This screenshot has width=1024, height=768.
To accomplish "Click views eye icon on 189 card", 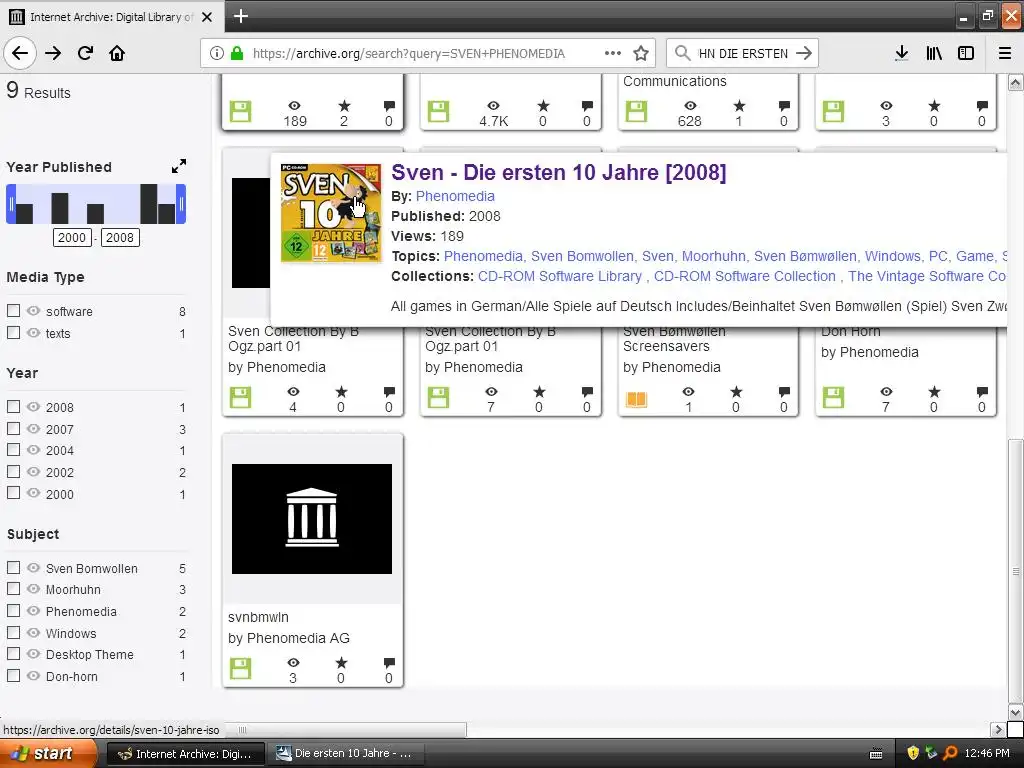I will tap(295, 106).
